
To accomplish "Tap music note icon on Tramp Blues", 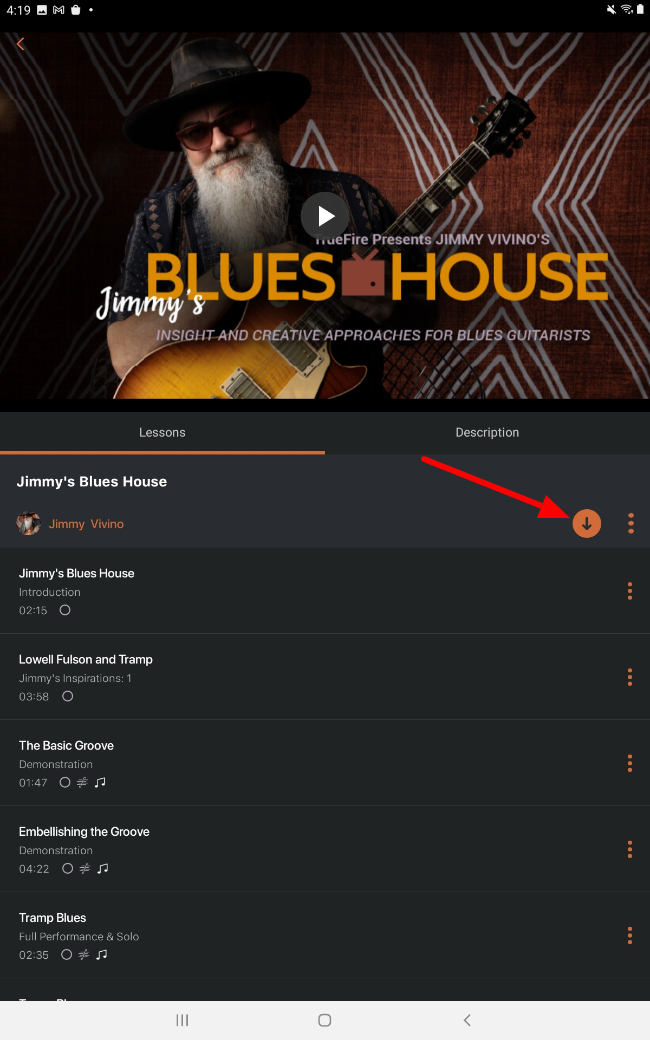I will tap(101, 955).
